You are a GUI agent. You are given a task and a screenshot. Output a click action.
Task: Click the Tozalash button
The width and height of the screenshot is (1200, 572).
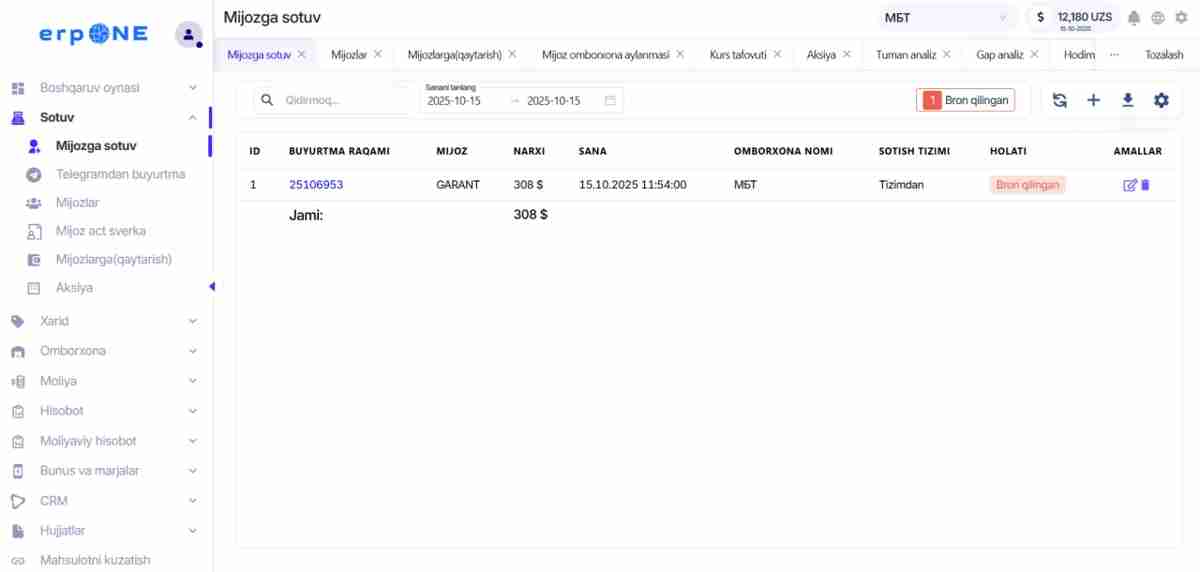1164,55
